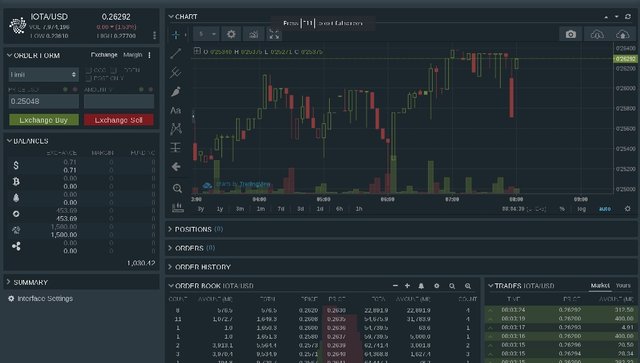Toggle percent scale on chart
The width and height of the screenshot is (640, 363).
(x=562, y=209)
